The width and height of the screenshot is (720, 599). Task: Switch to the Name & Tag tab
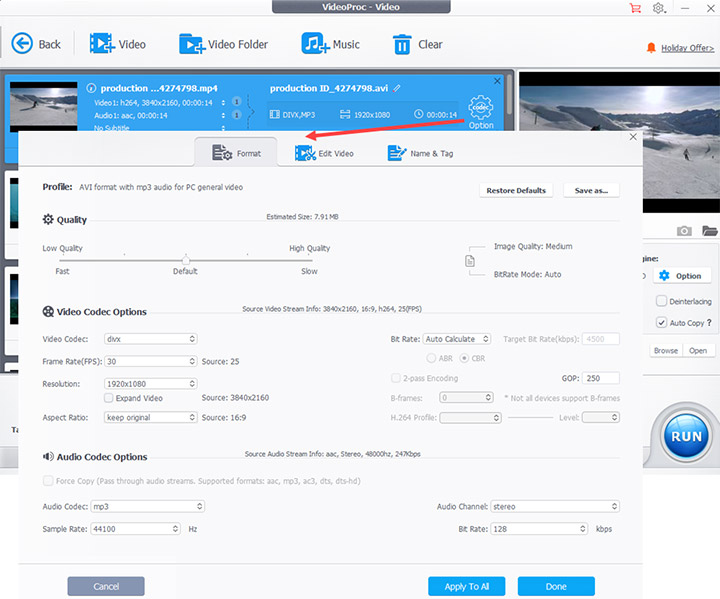coord(421,153)
